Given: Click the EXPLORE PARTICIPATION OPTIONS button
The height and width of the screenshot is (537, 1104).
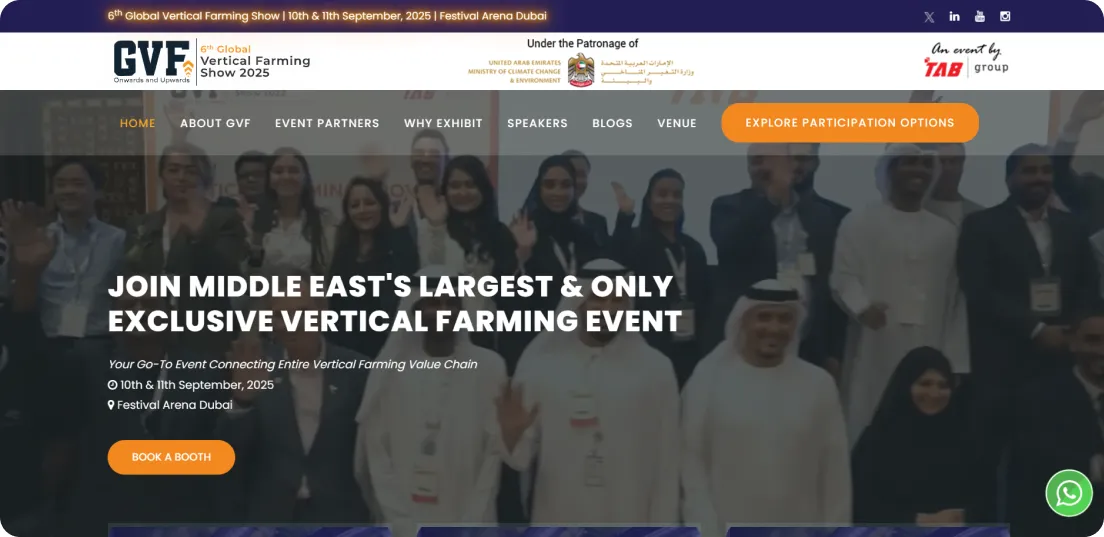Looking at the screenshot, I should 850,122.
